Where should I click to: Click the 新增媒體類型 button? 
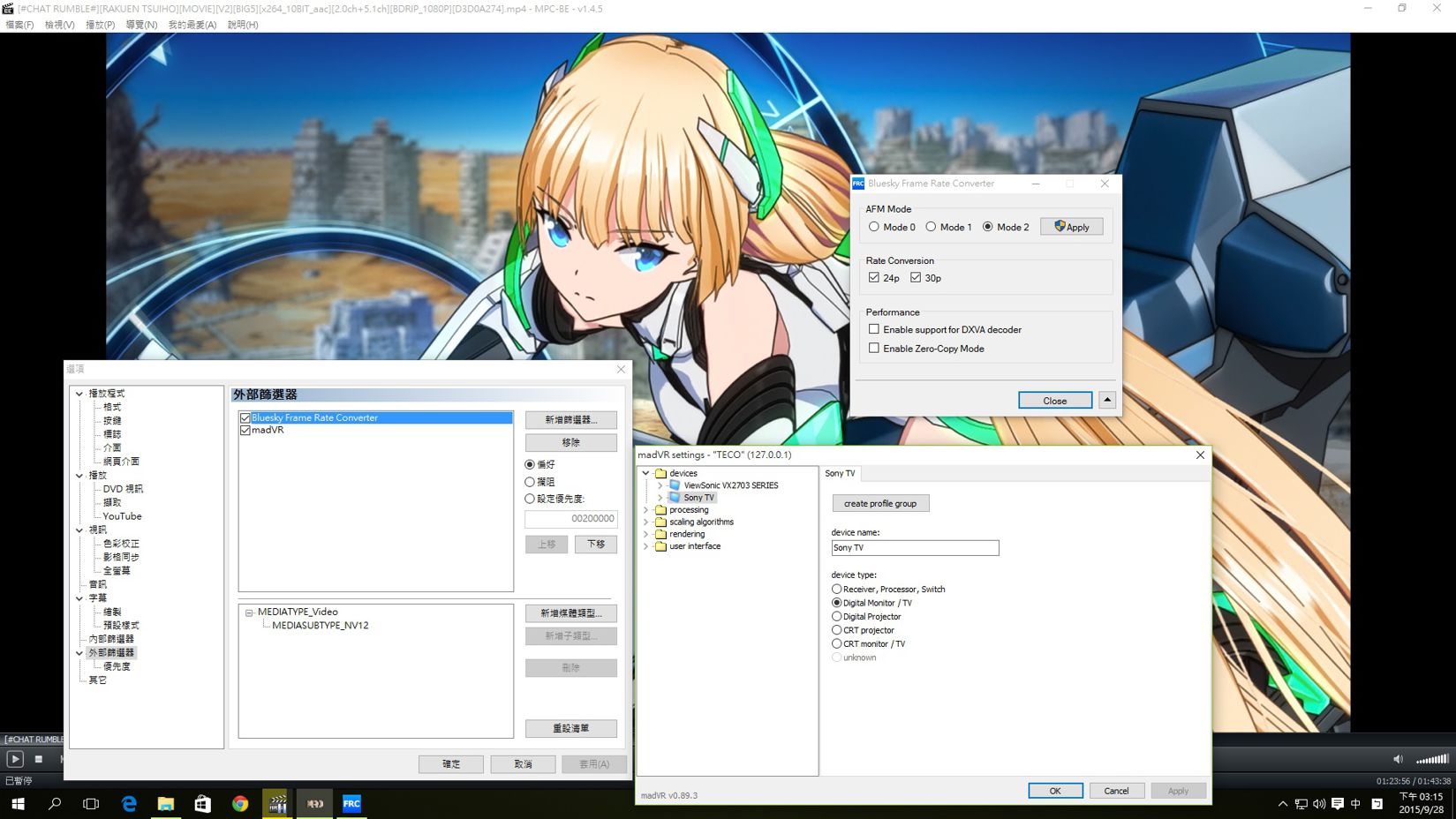[x=571, y=613]
